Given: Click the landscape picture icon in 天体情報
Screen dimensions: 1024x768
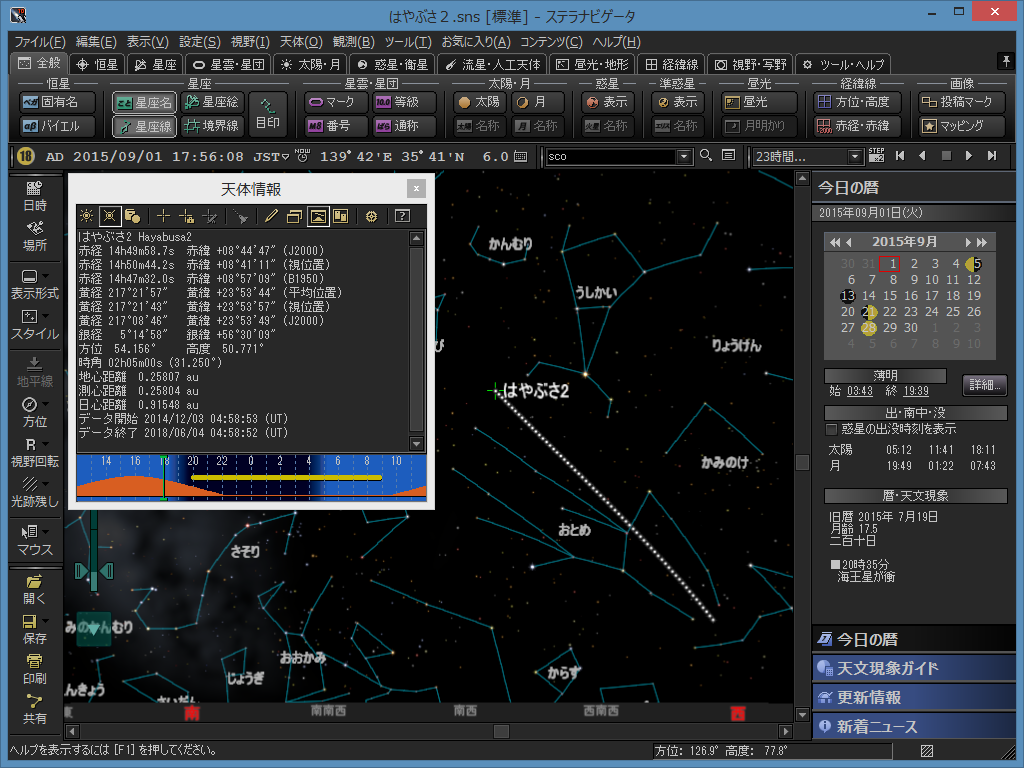Looking at the screenshot, I should [x=318, y=216].
